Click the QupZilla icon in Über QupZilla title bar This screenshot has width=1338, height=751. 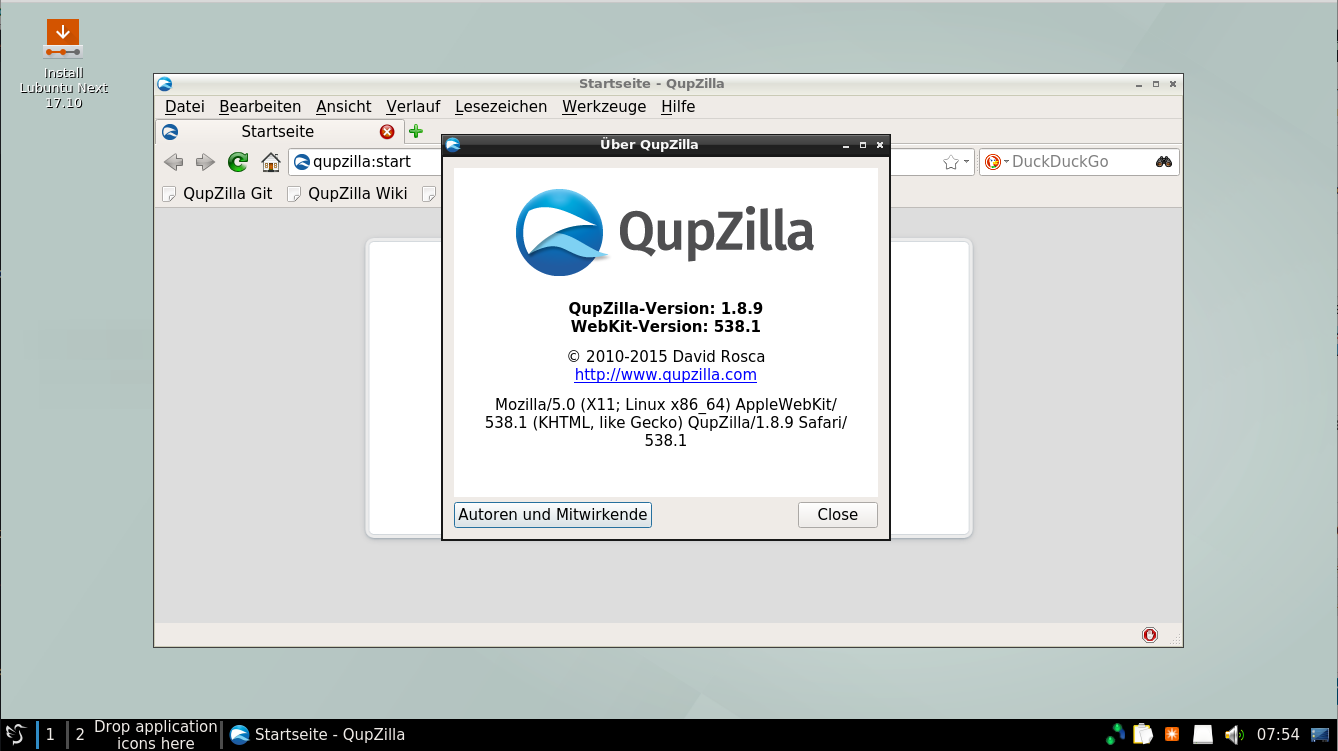[453, 145]
